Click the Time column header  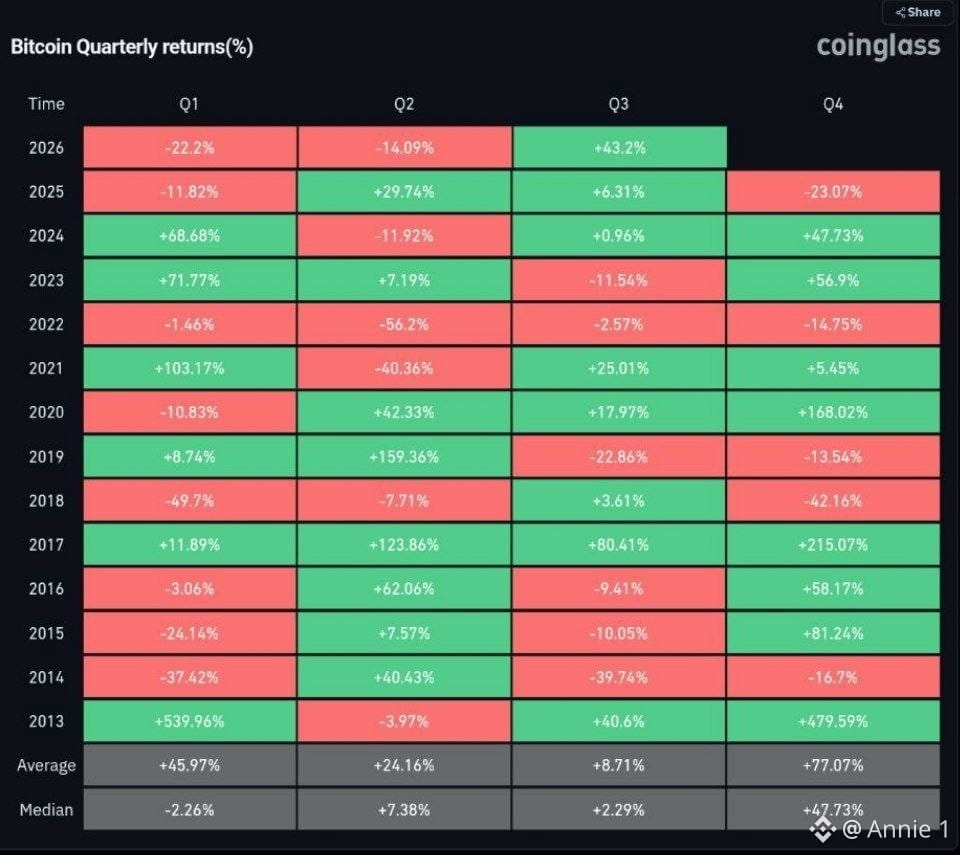coord(46,104)
